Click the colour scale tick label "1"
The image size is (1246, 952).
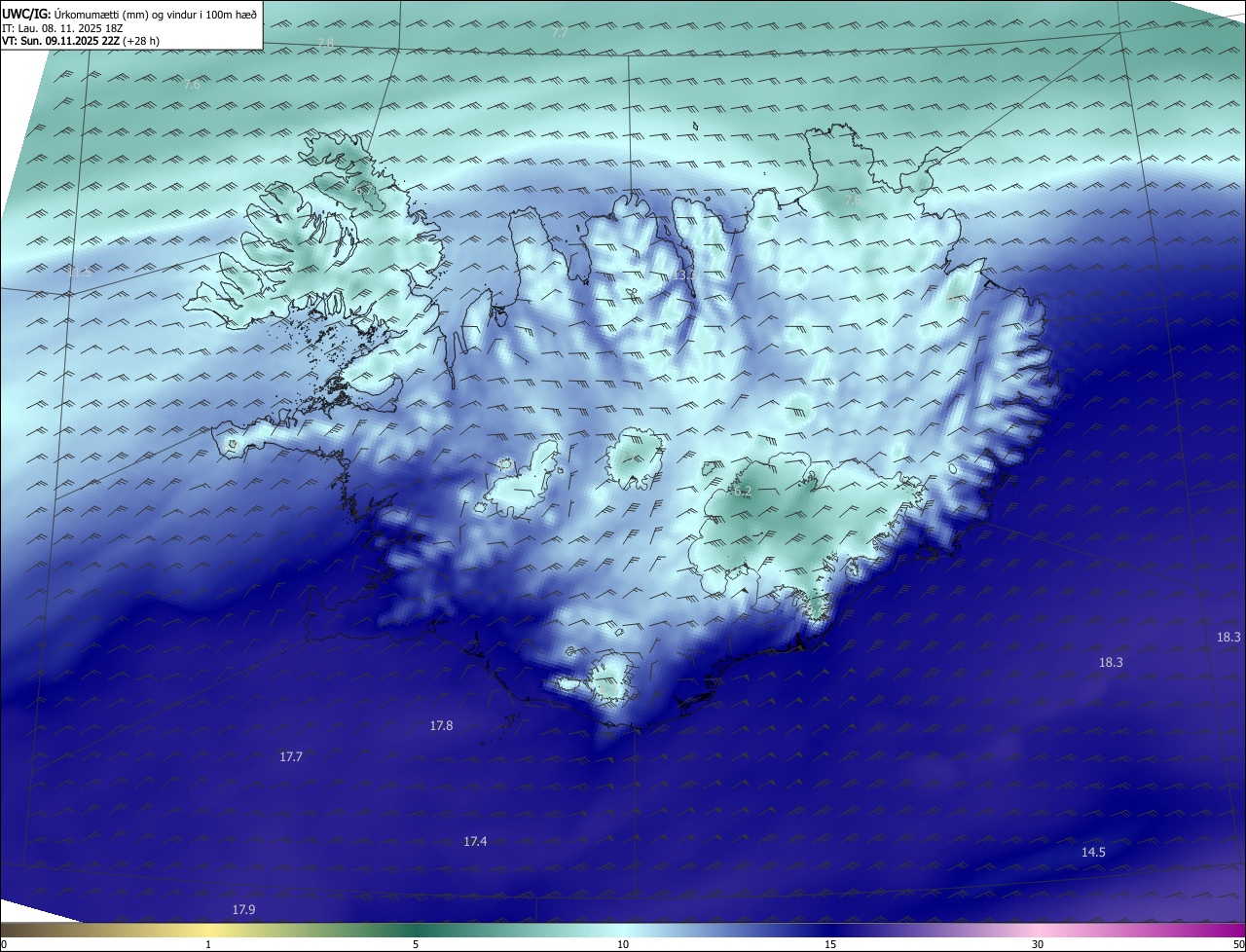[x=208, y=944]
